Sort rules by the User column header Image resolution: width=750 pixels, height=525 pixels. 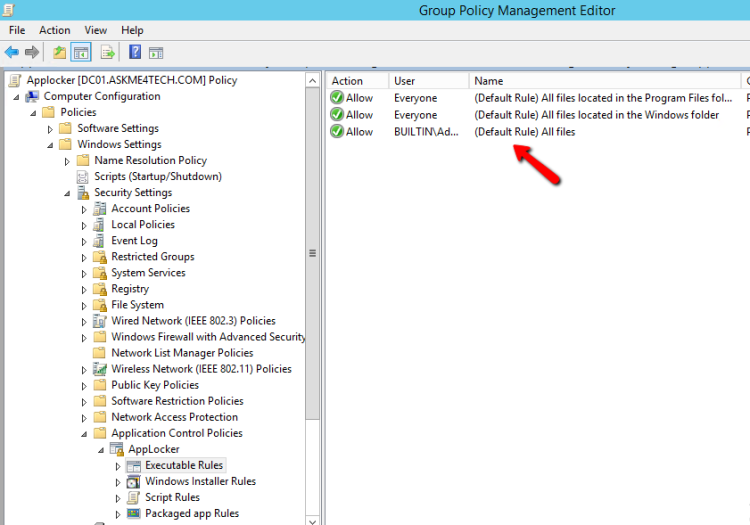[428, 81]
